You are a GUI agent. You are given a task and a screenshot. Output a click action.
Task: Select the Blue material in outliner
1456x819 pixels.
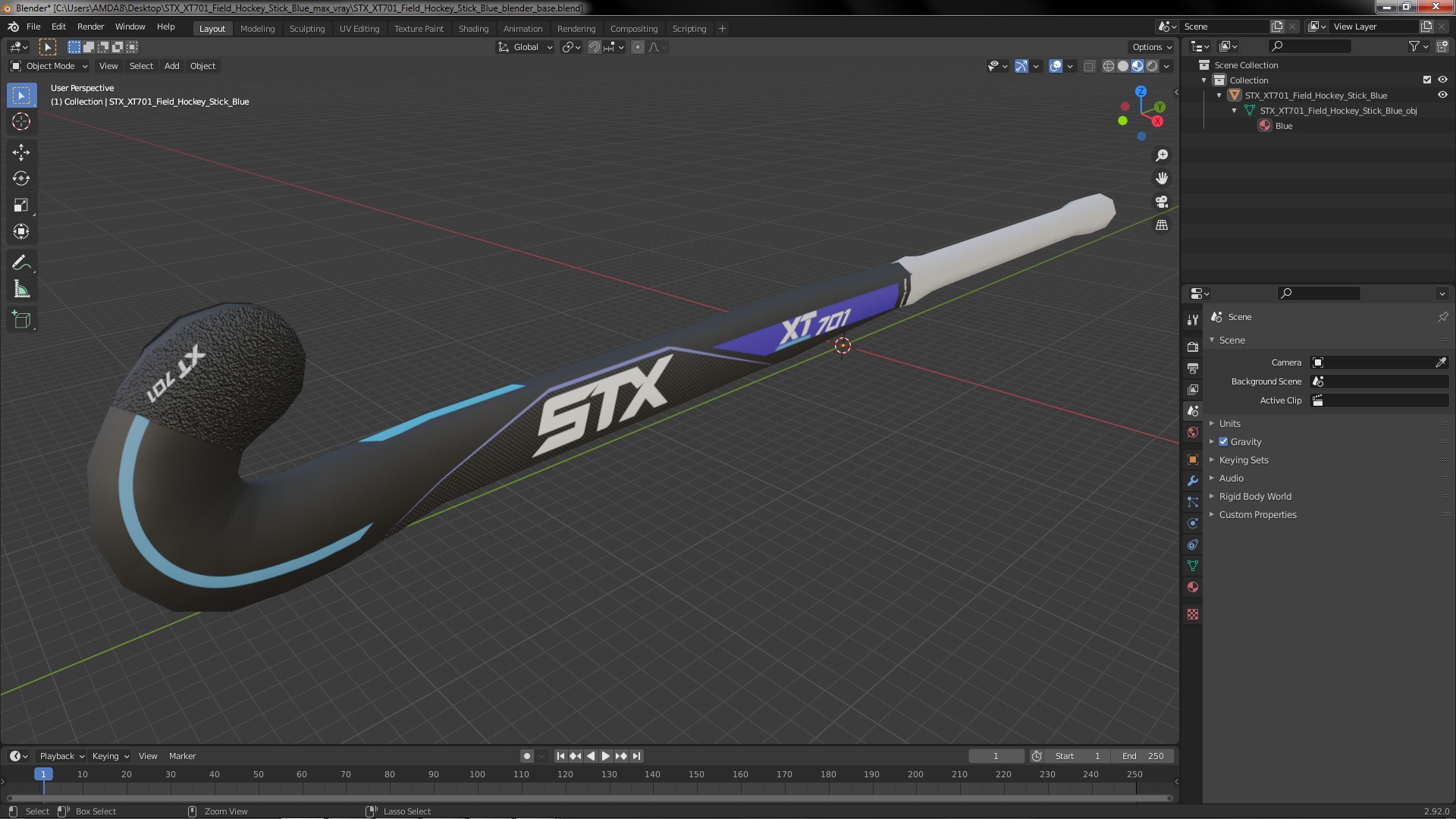1283,126
